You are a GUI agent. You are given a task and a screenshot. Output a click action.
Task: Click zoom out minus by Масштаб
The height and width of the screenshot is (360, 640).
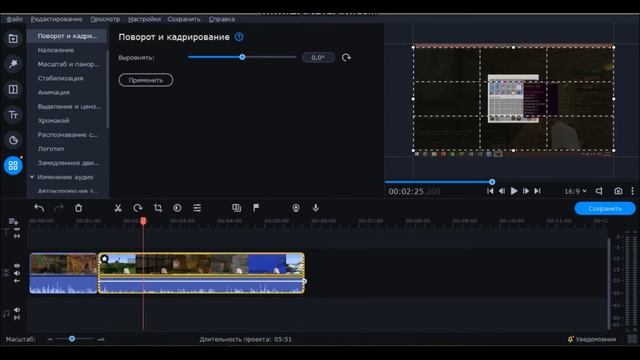point(50,339)
